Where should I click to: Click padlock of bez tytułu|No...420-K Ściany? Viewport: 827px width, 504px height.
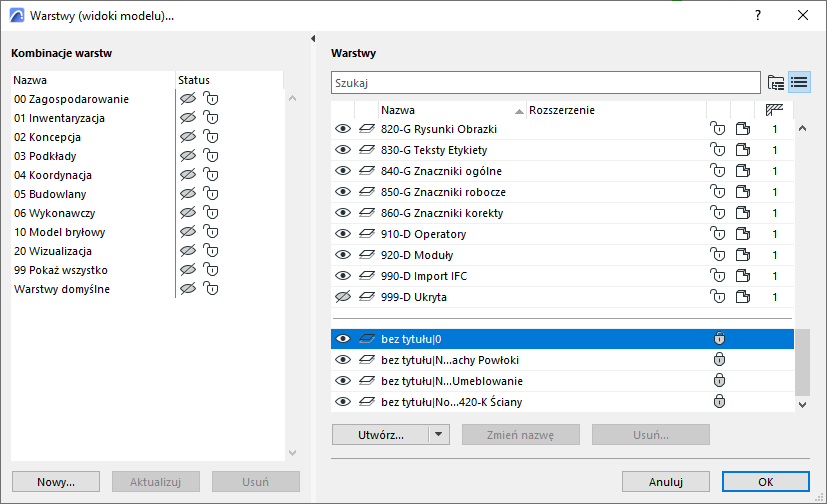point(719,402)
